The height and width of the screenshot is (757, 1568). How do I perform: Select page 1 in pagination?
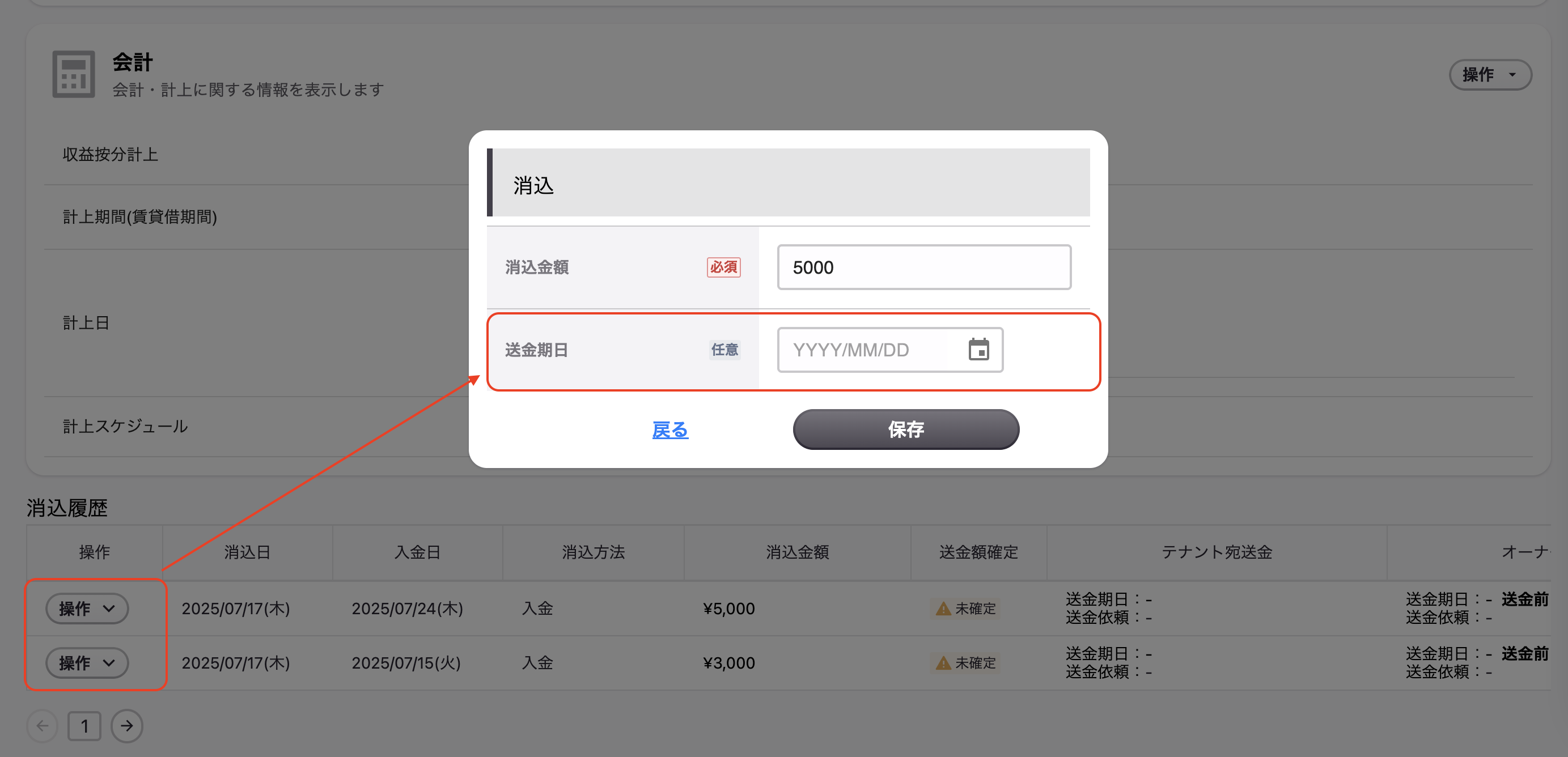click(84, 725)
